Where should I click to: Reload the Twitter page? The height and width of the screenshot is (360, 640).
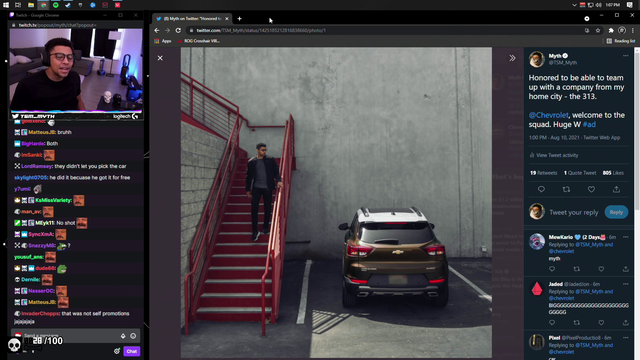click(178, 30)
